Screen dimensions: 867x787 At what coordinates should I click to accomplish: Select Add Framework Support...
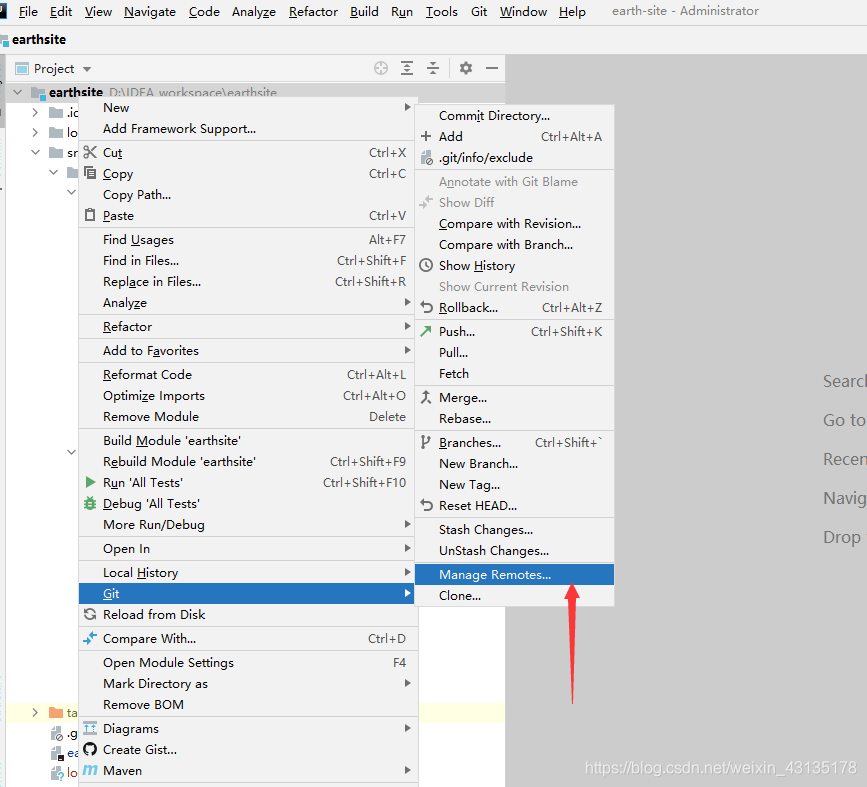point(247,128)
